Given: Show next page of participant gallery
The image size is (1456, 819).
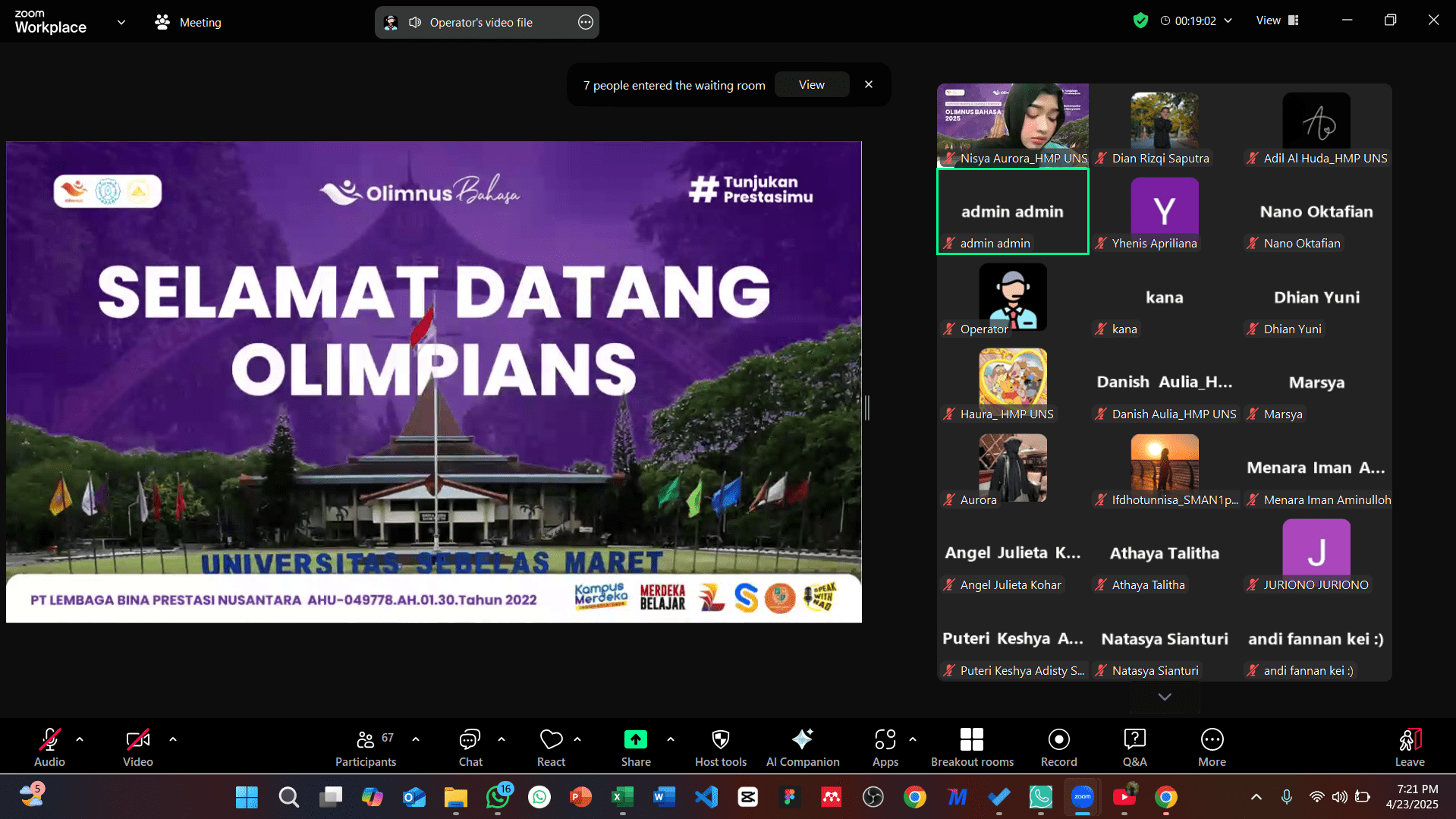Looking at the screenshot, I should [x=1165, y=697].
